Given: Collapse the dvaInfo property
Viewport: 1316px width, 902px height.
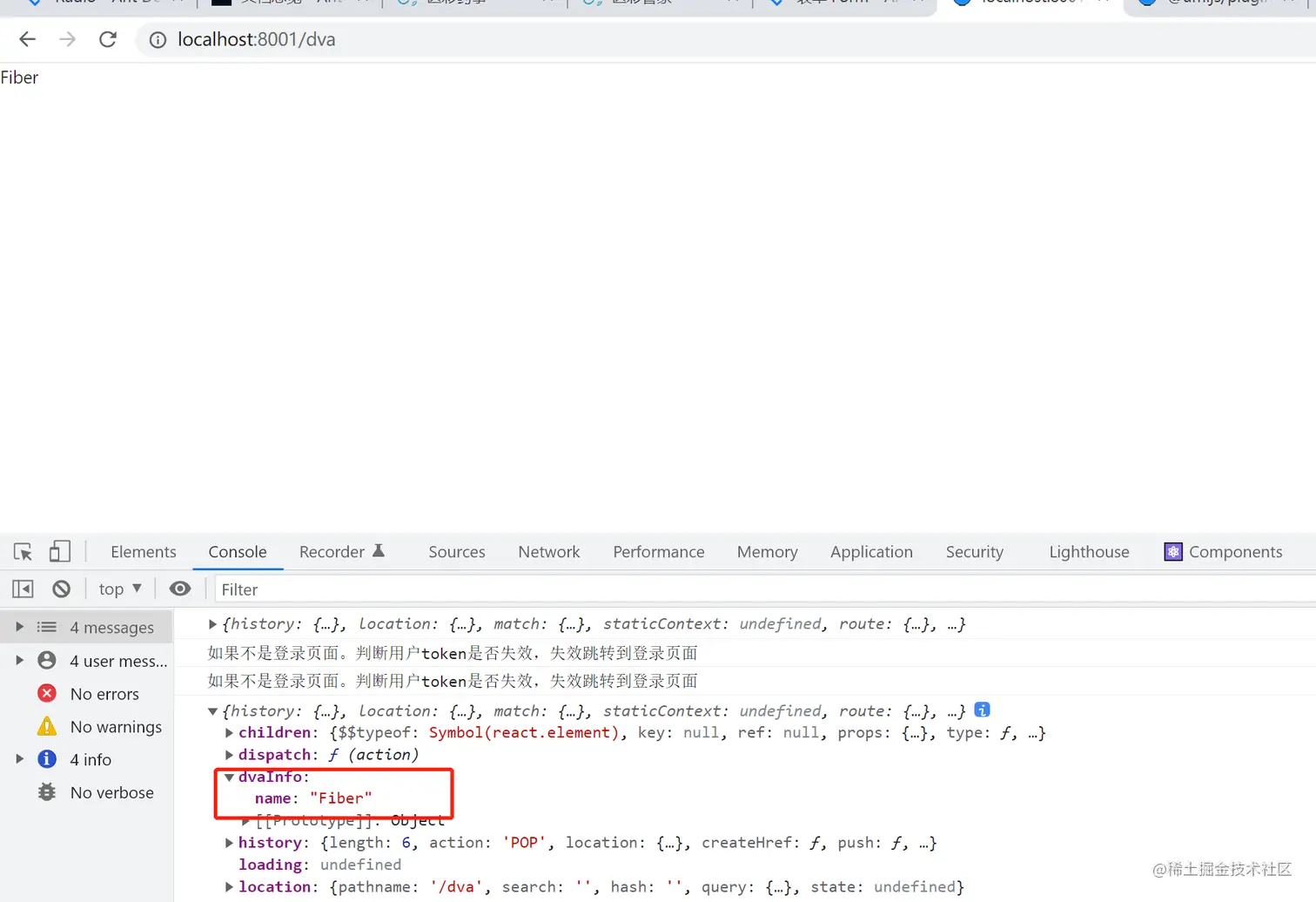Looking at the screenshot, I should coord(229,777).
